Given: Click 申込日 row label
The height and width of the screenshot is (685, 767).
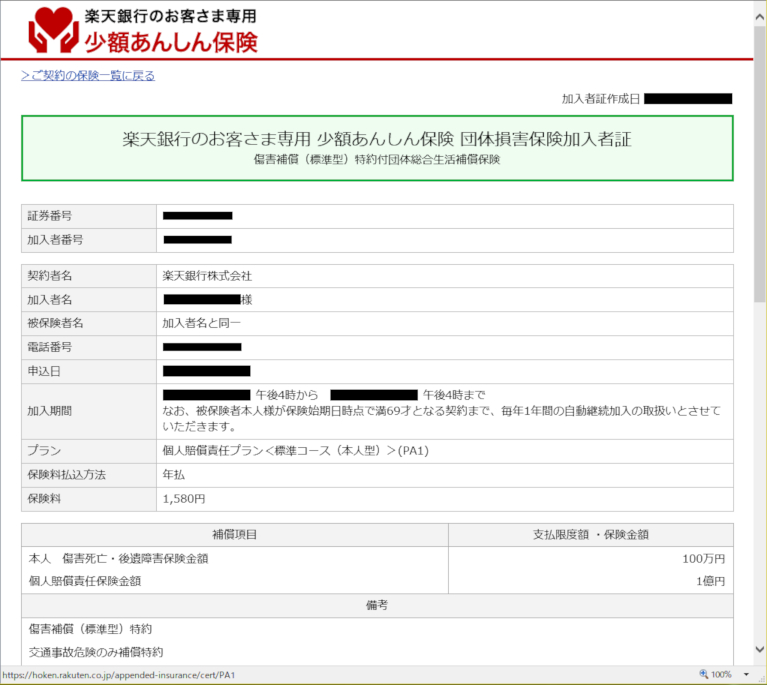Looking at the screenshot, I should click(x=44, y=371).
